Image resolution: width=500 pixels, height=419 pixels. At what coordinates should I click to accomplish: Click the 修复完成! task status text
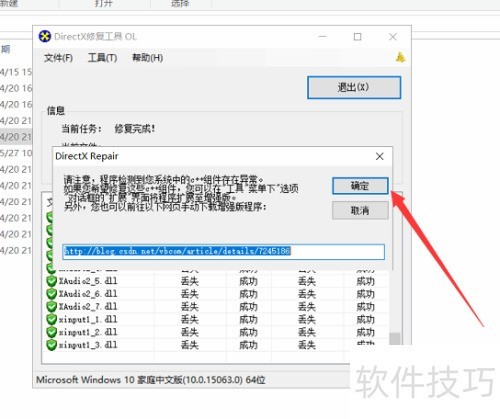135,129
